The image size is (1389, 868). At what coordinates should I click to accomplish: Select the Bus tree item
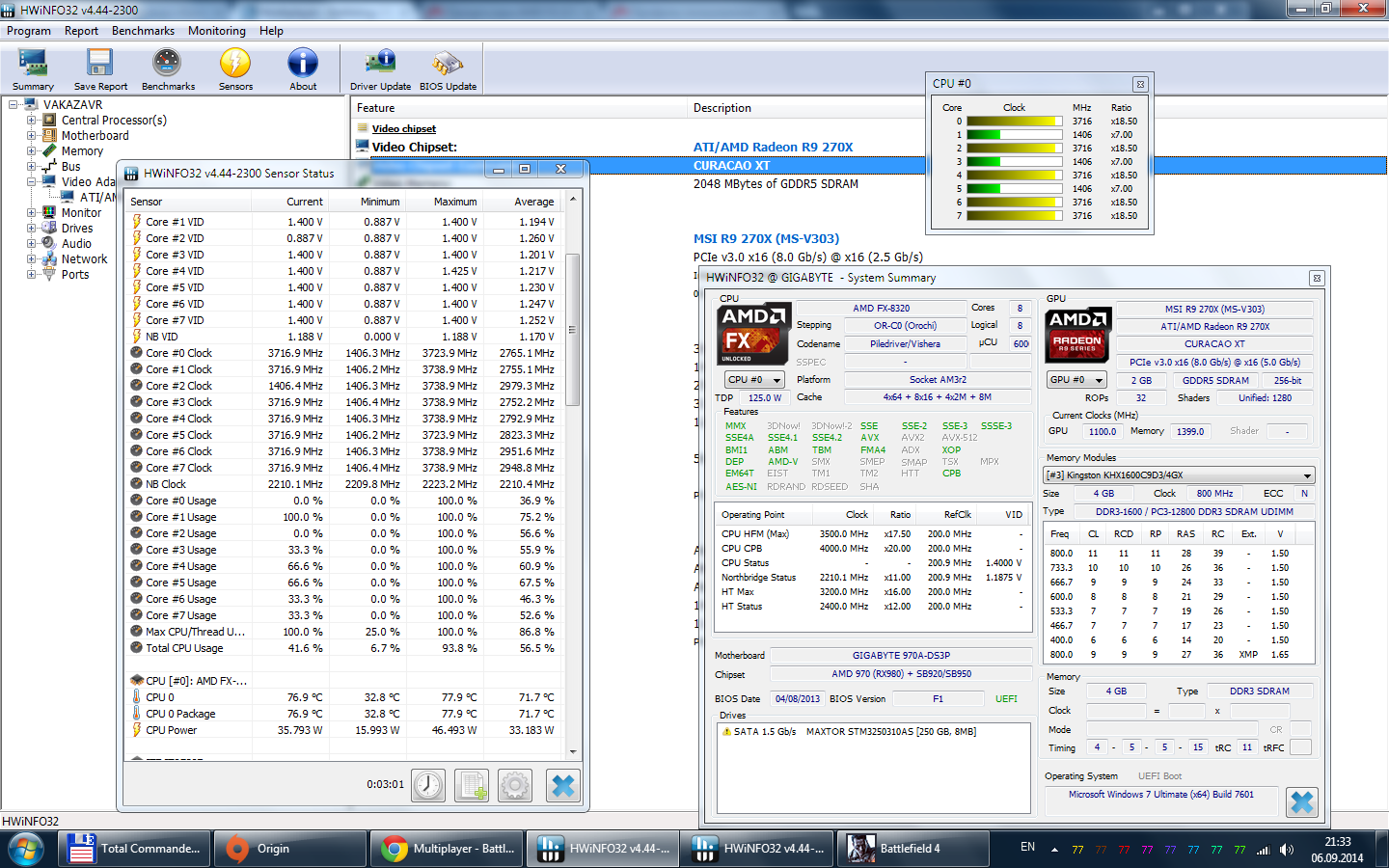[x=71, y=167]
